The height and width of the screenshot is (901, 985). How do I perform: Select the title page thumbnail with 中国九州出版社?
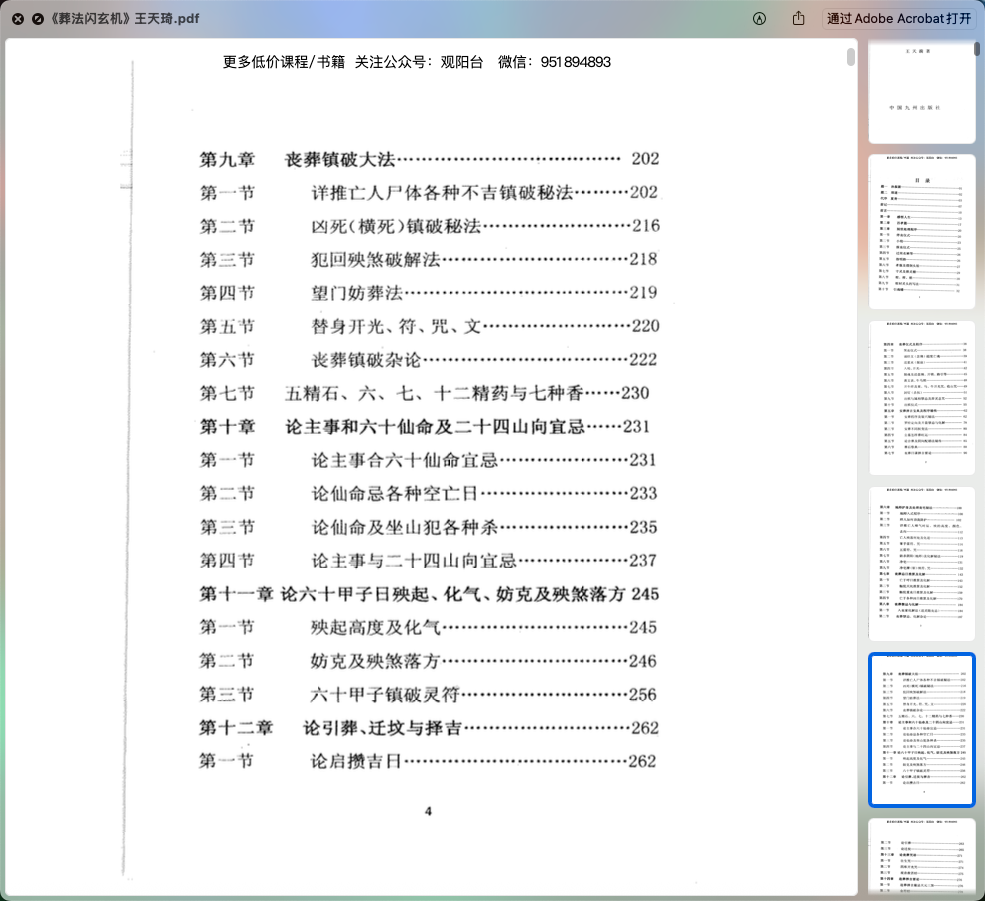922,92
